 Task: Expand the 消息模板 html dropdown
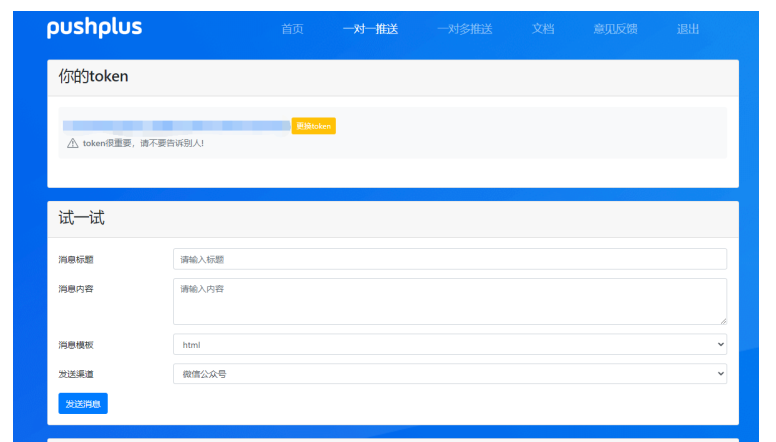click(449, 344)
